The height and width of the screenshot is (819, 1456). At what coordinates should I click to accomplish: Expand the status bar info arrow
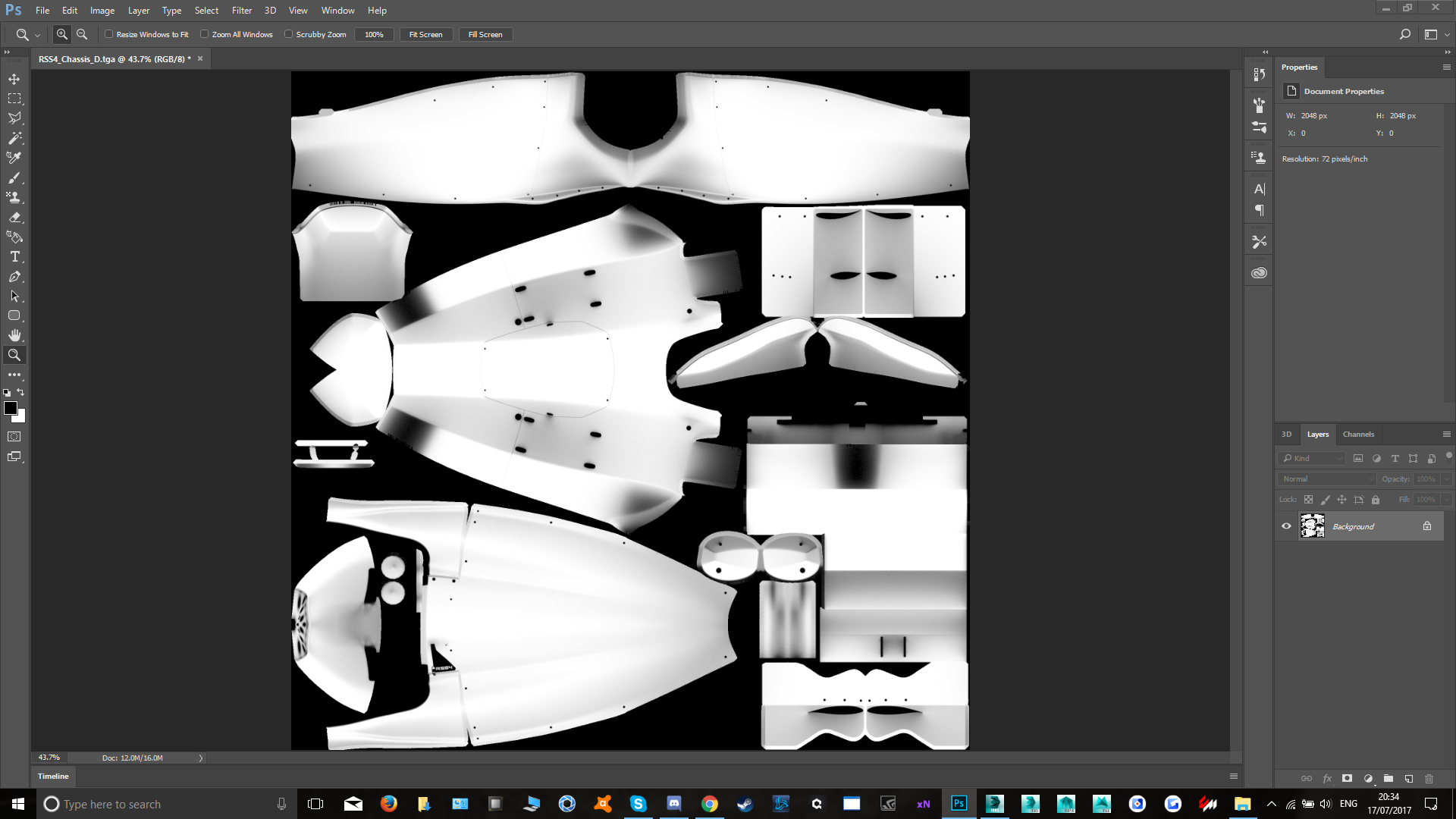pos(201,758)
